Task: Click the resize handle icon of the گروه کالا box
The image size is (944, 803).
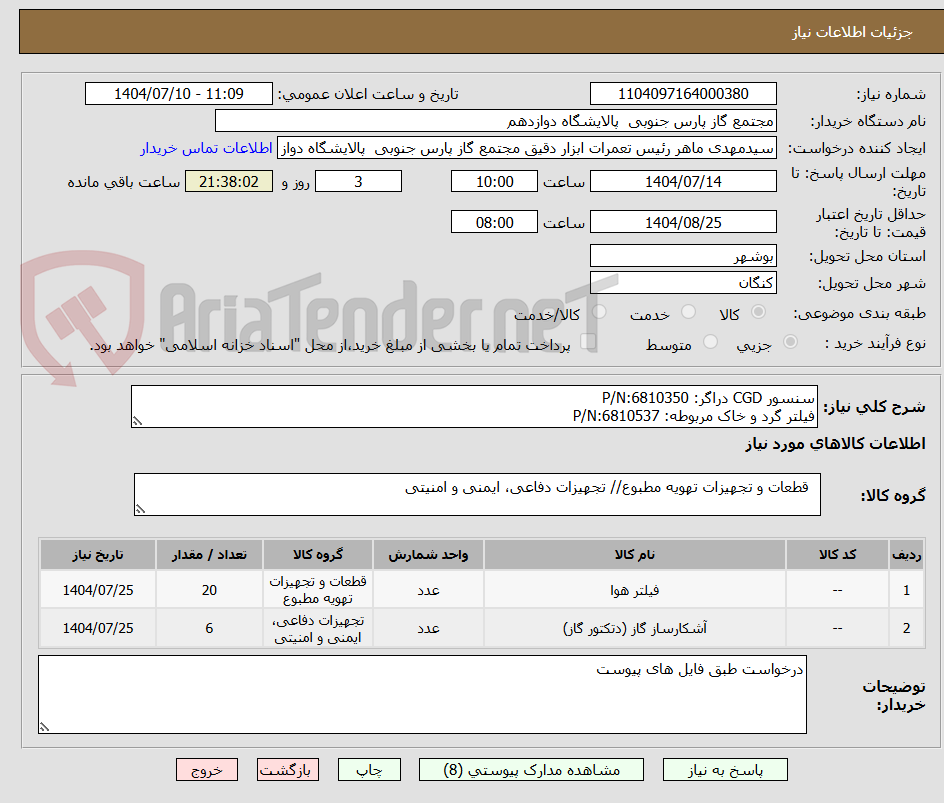Action: coord(141,508)
